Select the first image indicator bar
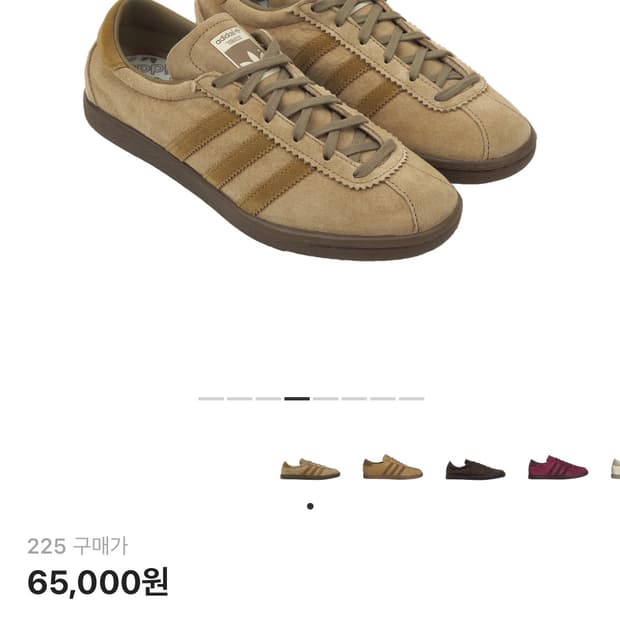 pyautogui.click(x=211, y=399)
